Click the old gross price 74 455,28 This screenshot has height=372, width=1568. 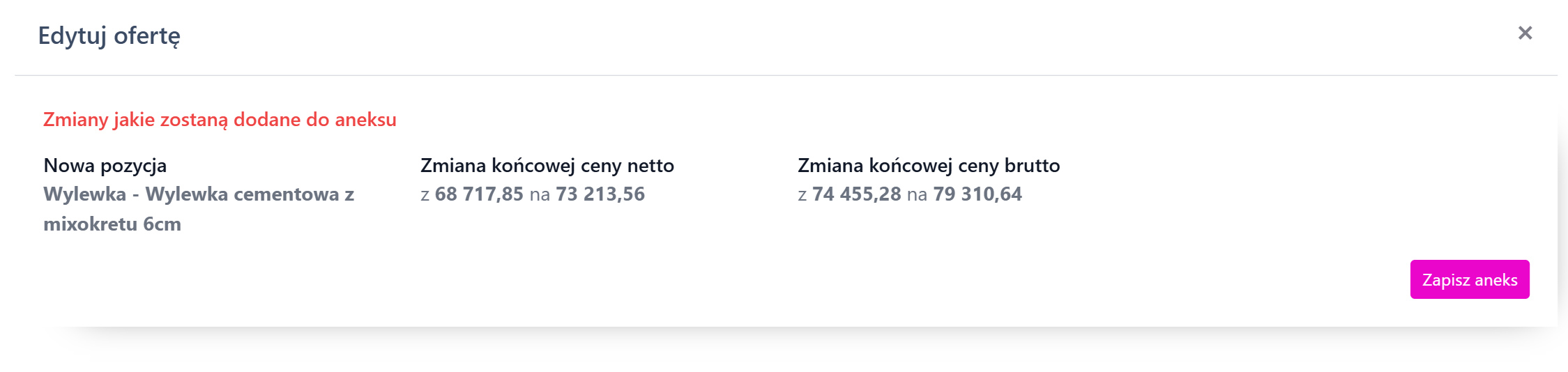click(857, 194)
